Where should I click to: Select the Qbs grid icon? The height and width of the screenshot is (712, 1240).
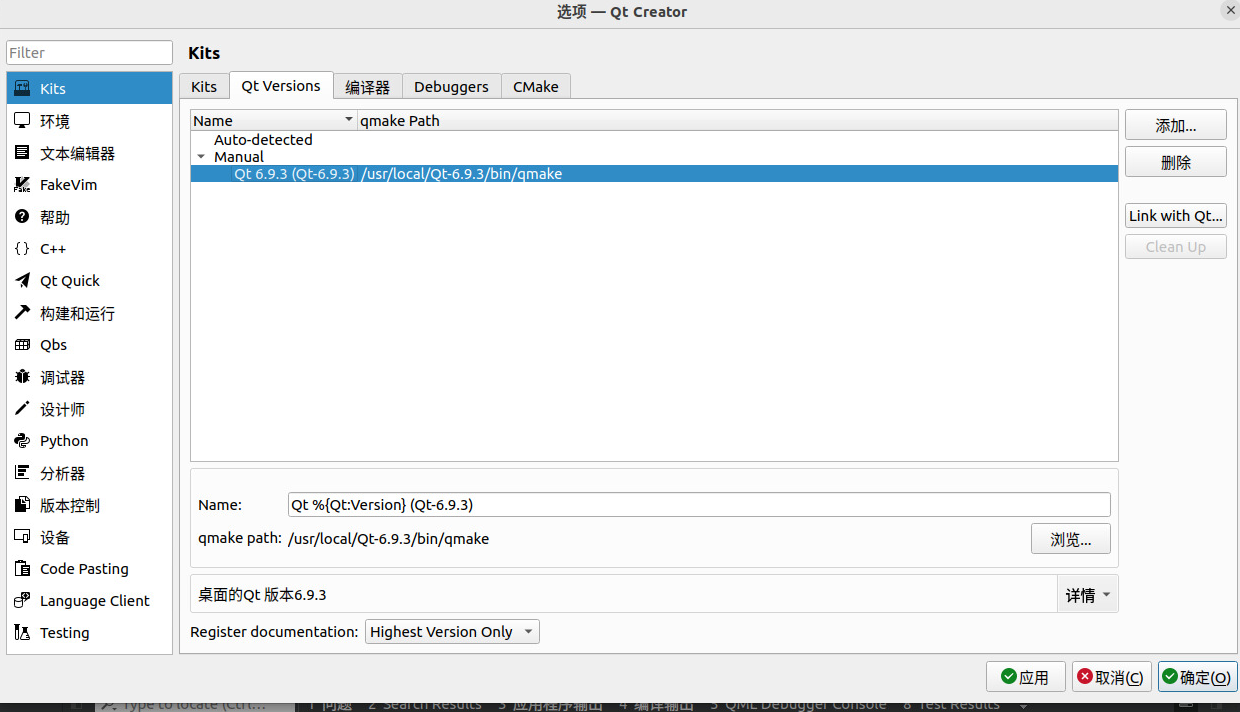[22, 344]
